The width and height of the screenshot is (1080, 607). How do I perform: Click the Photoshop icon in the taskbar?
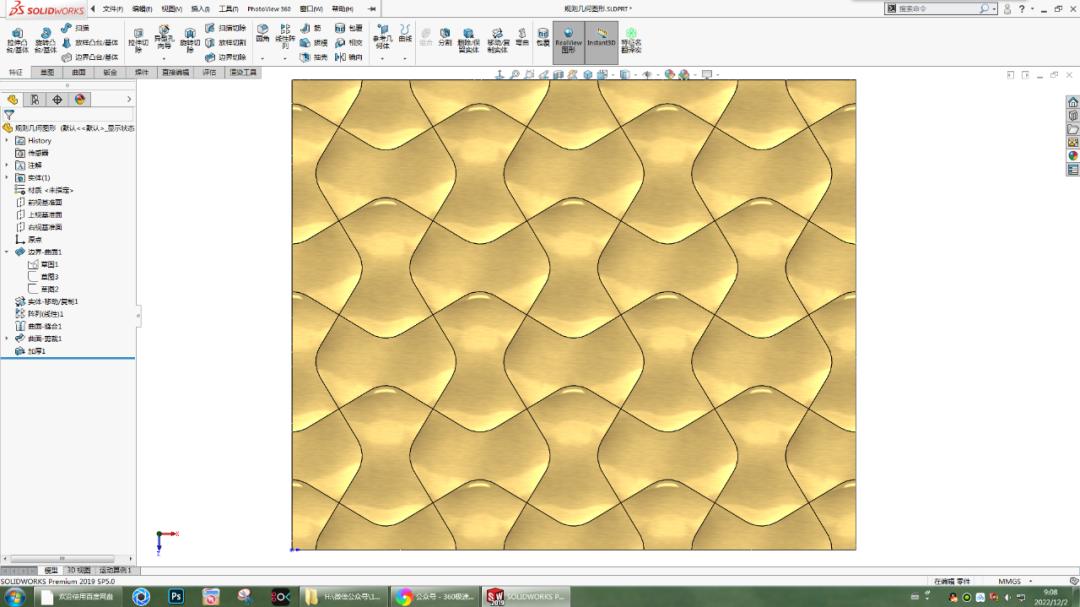(176, 597)
